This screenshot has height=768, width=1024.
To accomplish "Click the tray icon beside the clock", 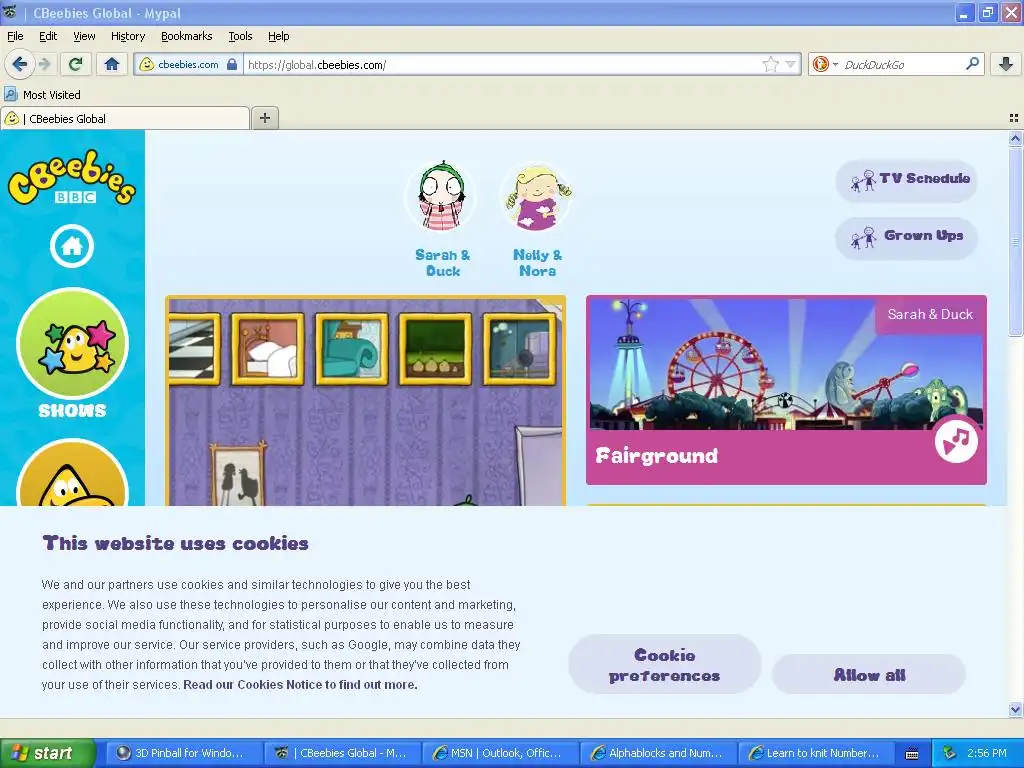I will (950, 753).
